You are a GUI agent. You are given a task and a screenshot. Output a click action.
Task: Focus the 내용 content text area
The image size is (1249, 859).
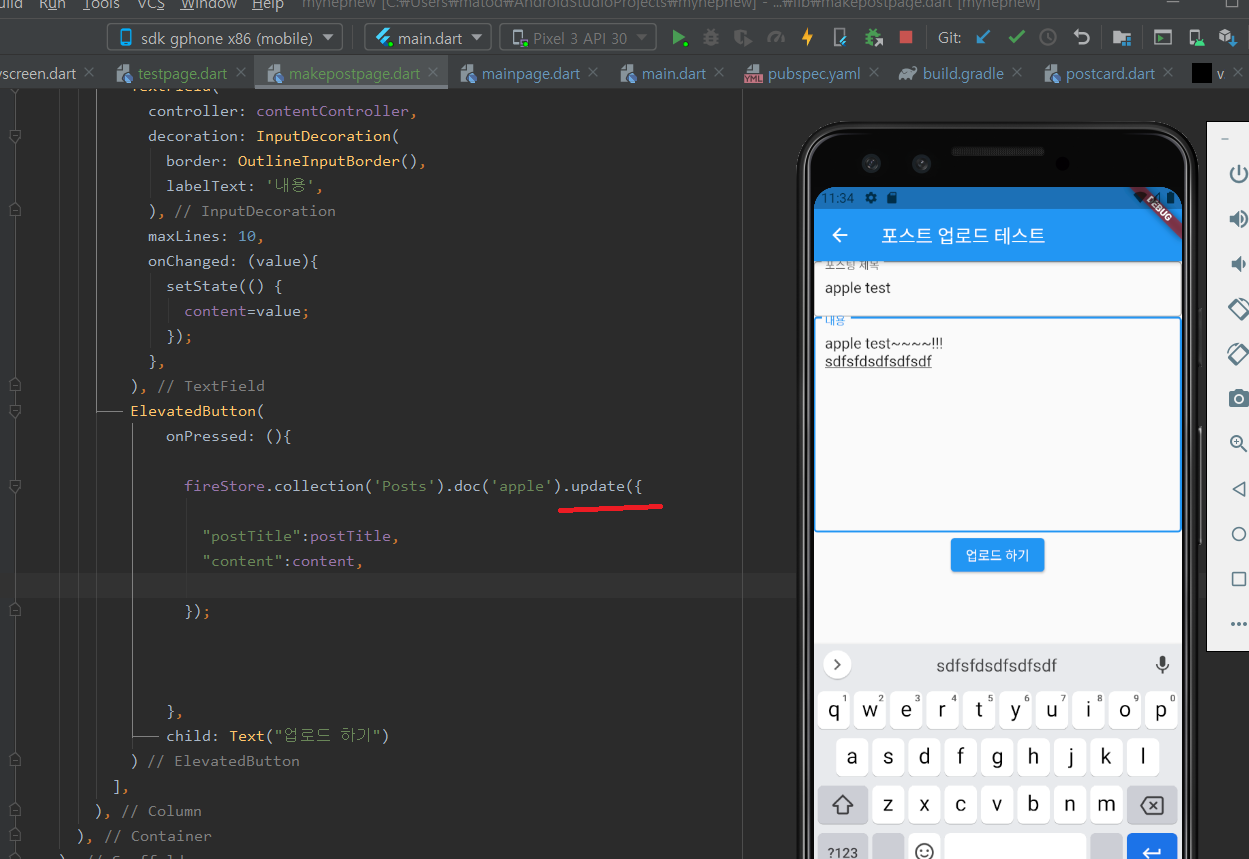click(x=998, y=425)
